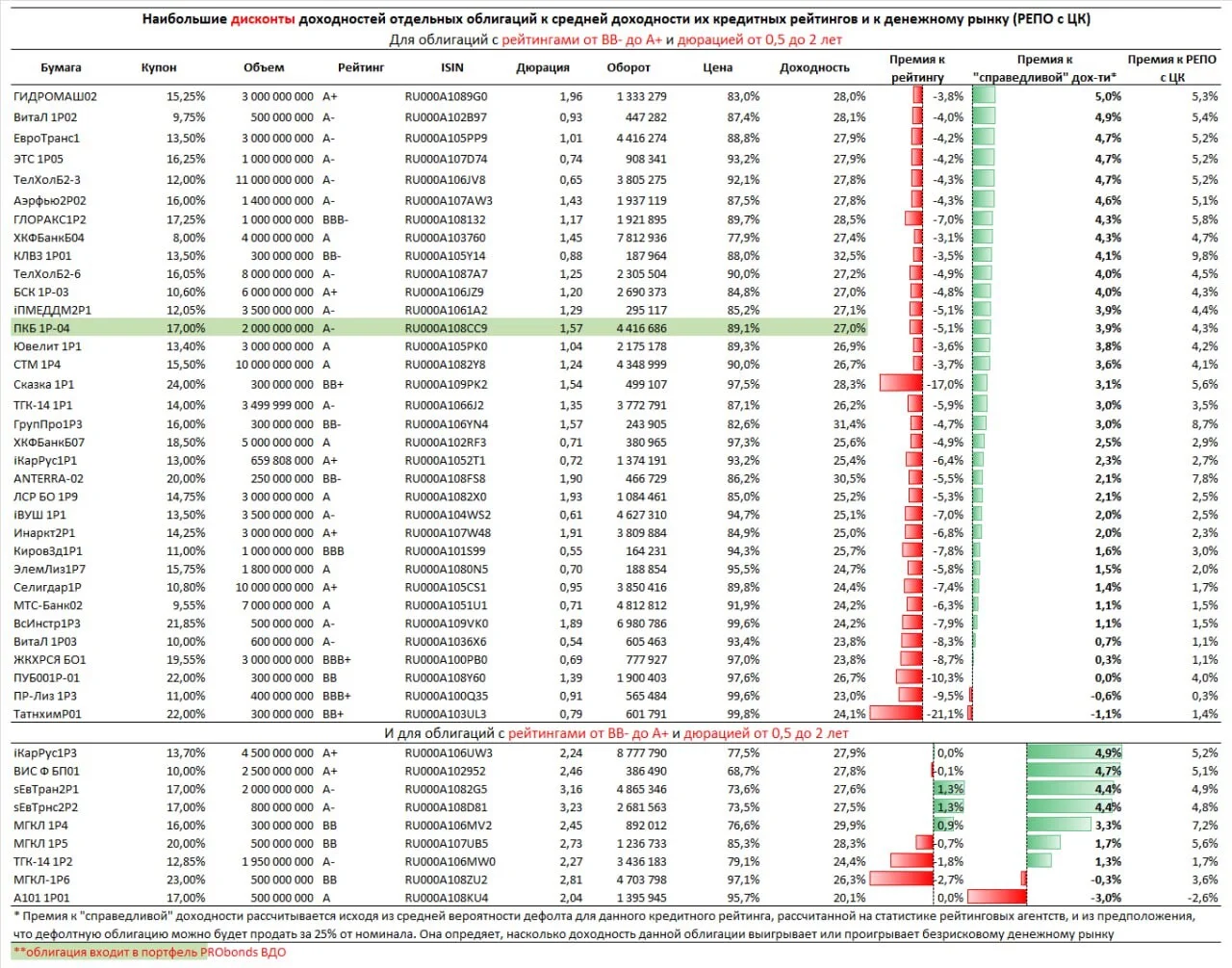
Task: Click the "ЕвроТранс1" bond name
Action: 47,139
